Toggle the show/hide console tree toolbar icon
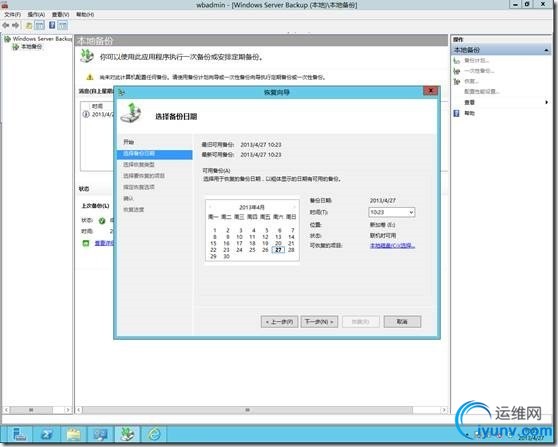This screenshot has height=447, width=558. tap(40, 25)
